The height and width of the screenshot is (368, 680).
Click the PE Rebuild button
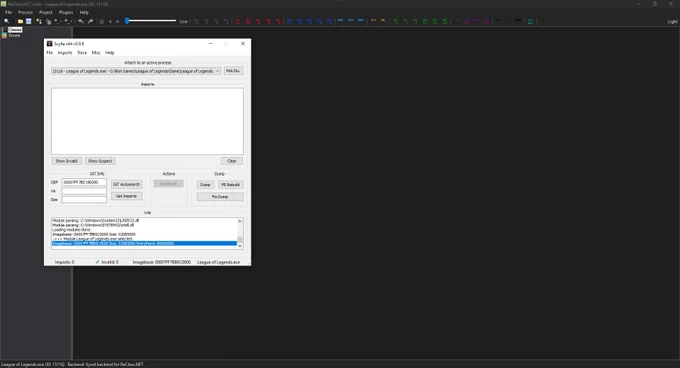click(230, 185)
